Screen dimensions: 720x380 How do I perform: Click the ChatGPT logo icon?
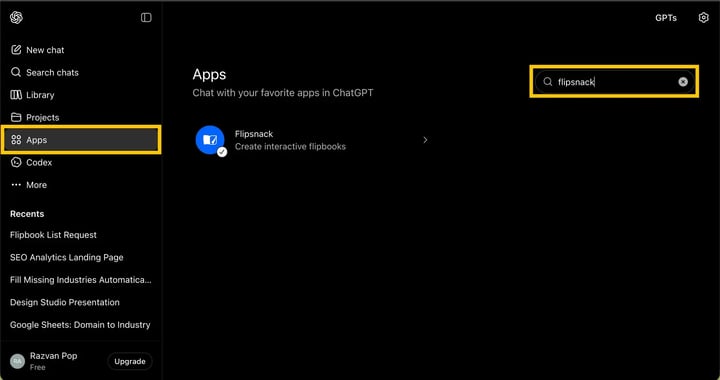click(x=16, y=17)
